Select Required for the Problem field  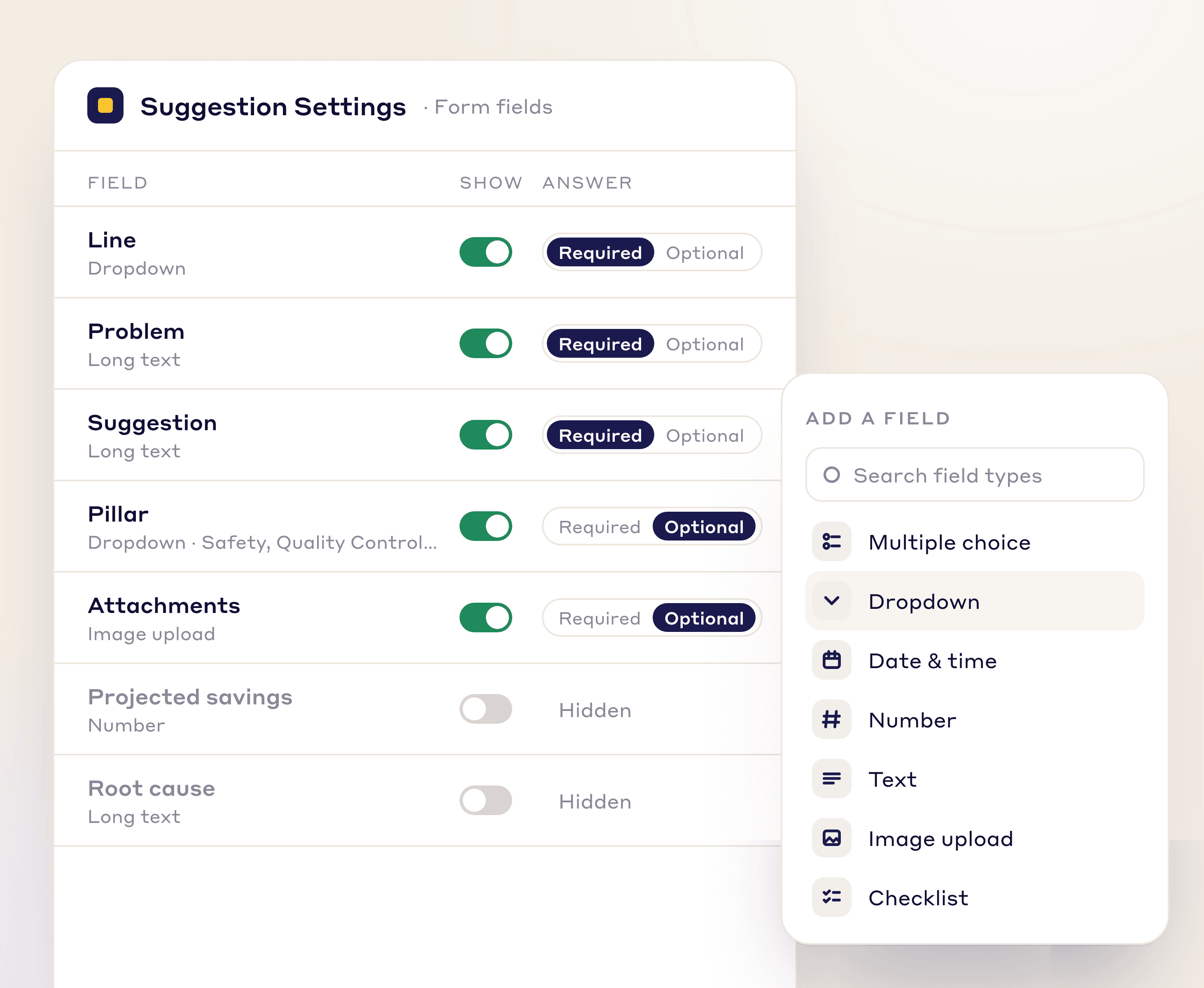click(x=600, y=343)
